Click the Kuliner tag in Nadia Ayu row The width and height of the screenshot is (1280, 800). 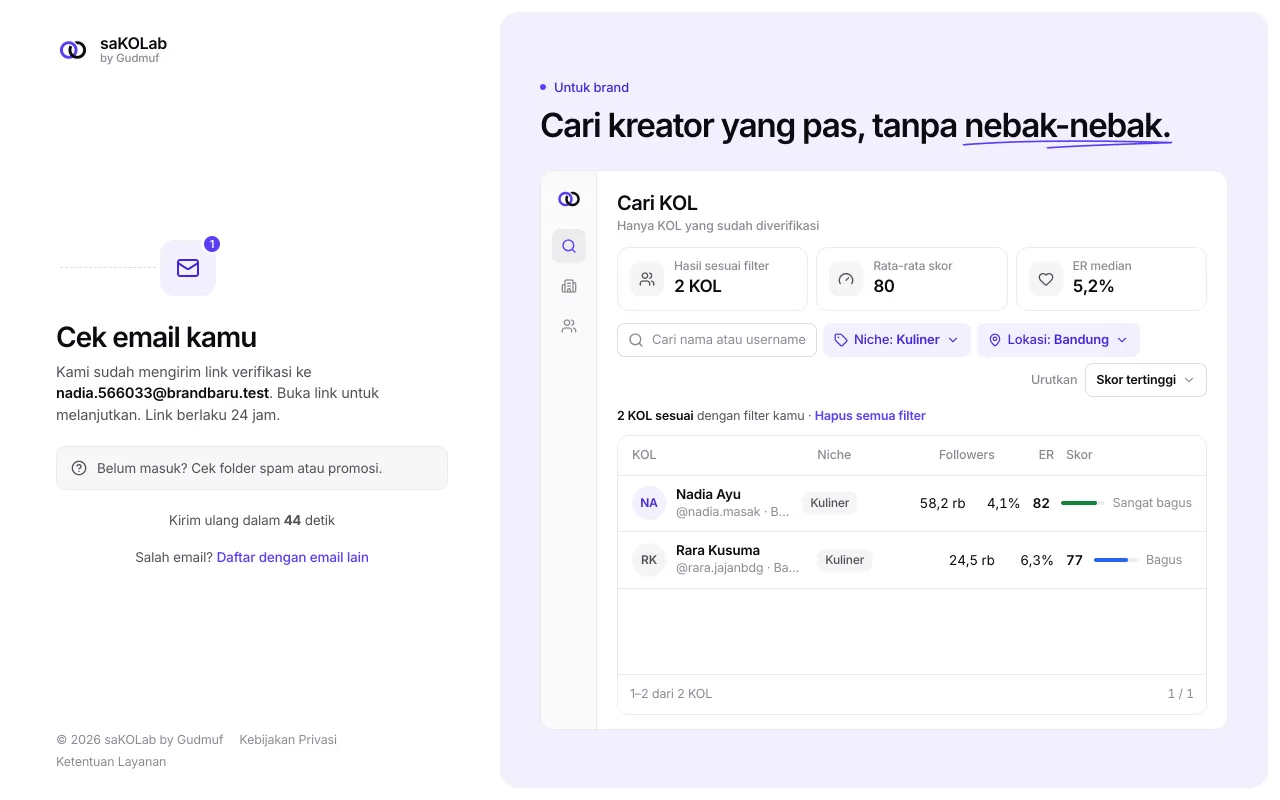point(830,503)
